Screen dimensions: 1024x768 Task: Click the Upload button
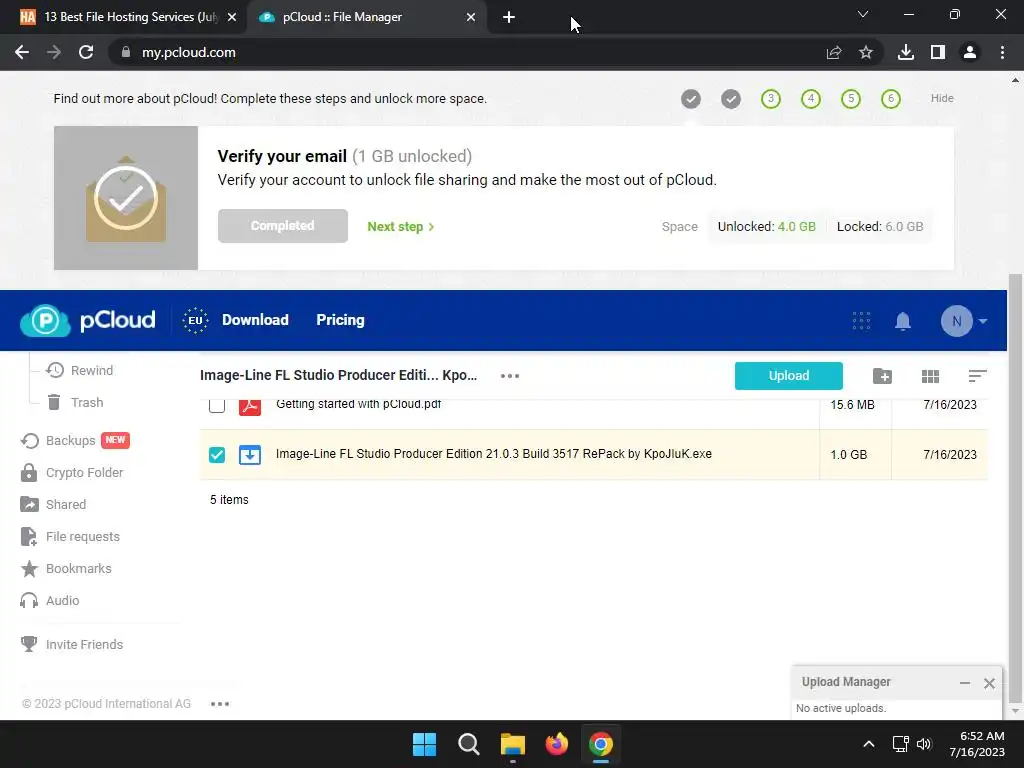(788, 376)
